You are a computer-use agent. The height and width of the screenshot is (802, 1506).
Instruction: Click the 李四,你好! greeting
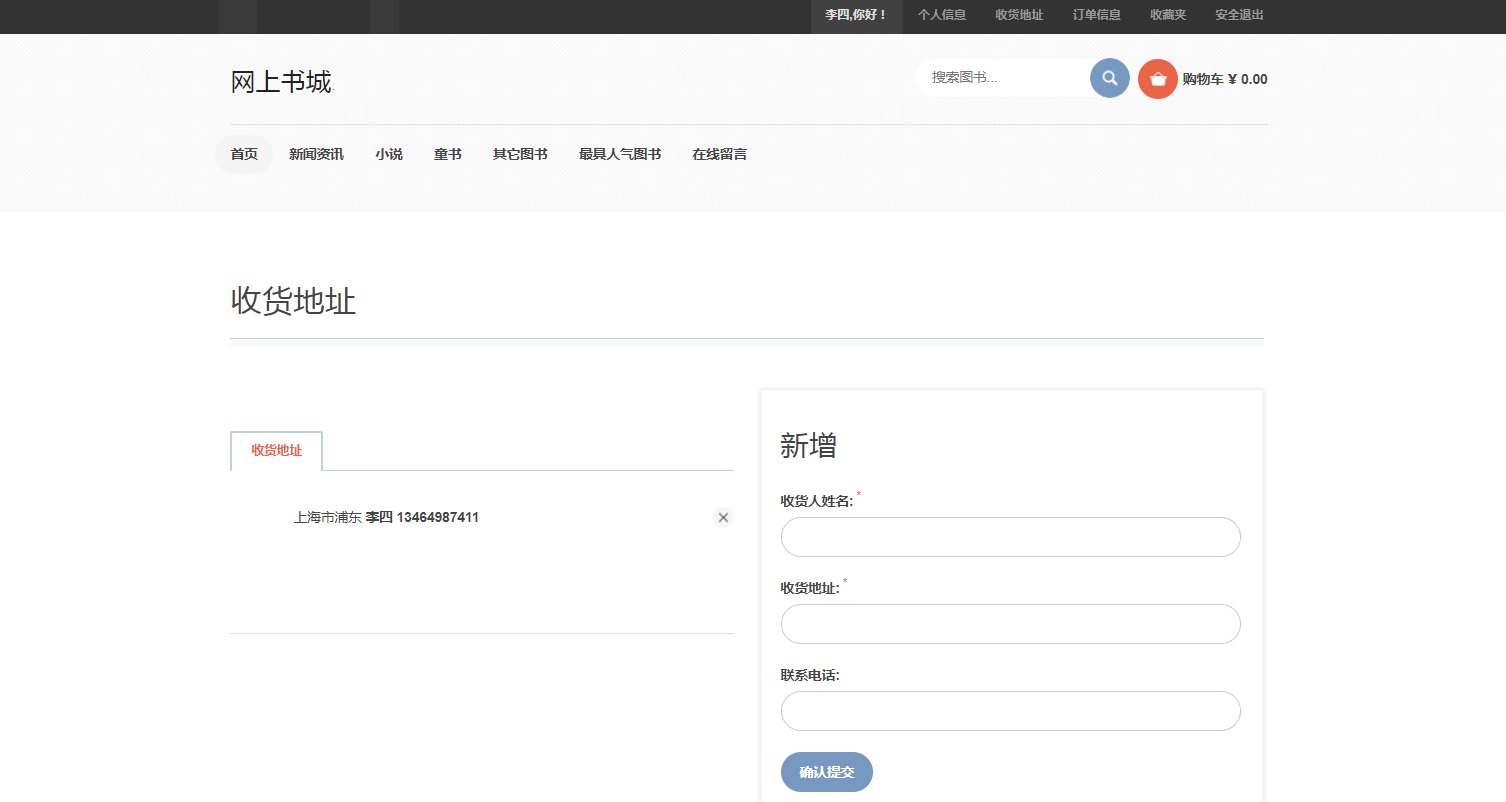pos(856,15)
